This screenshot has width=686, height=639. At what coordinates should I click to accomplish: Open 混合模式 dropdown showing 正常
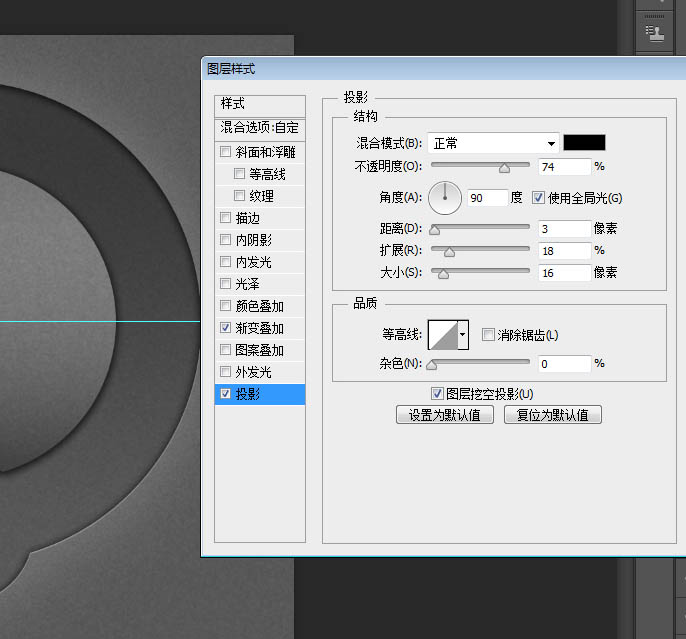coord(493,143)
